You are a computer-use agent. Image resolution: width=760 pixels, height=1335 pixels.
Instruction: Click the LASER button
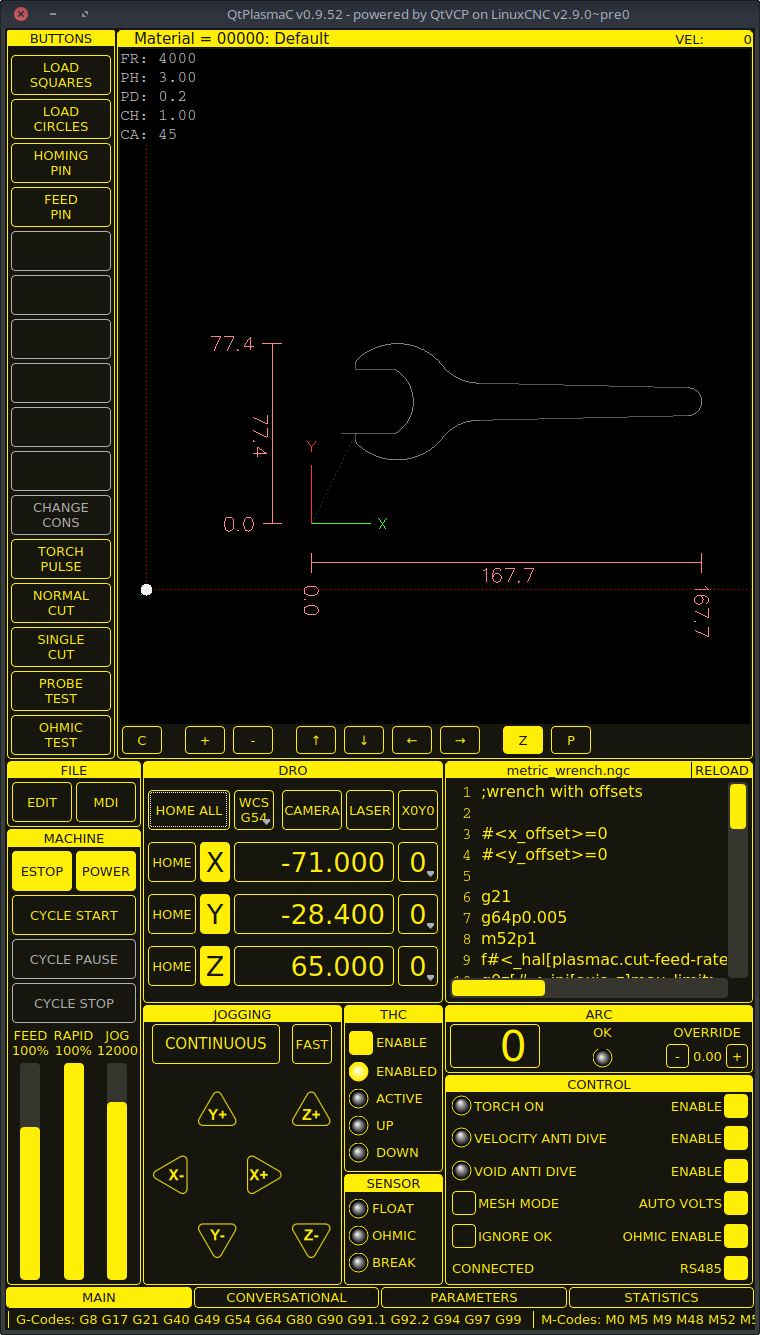(x=370, y=810)
